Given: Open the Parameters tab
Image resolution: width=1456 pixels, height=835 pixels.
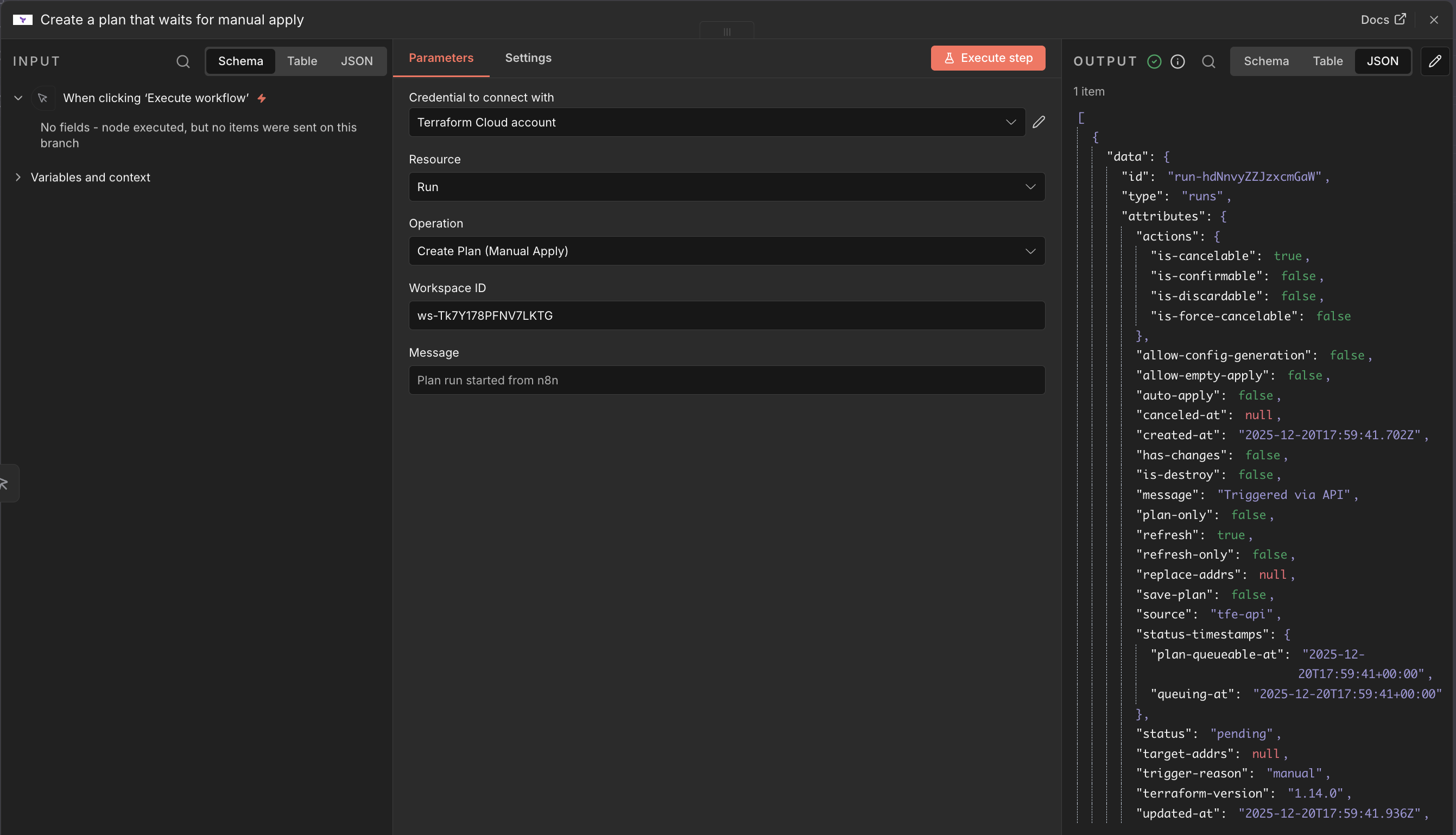Looking at the screenshot, I should (440, 58).
